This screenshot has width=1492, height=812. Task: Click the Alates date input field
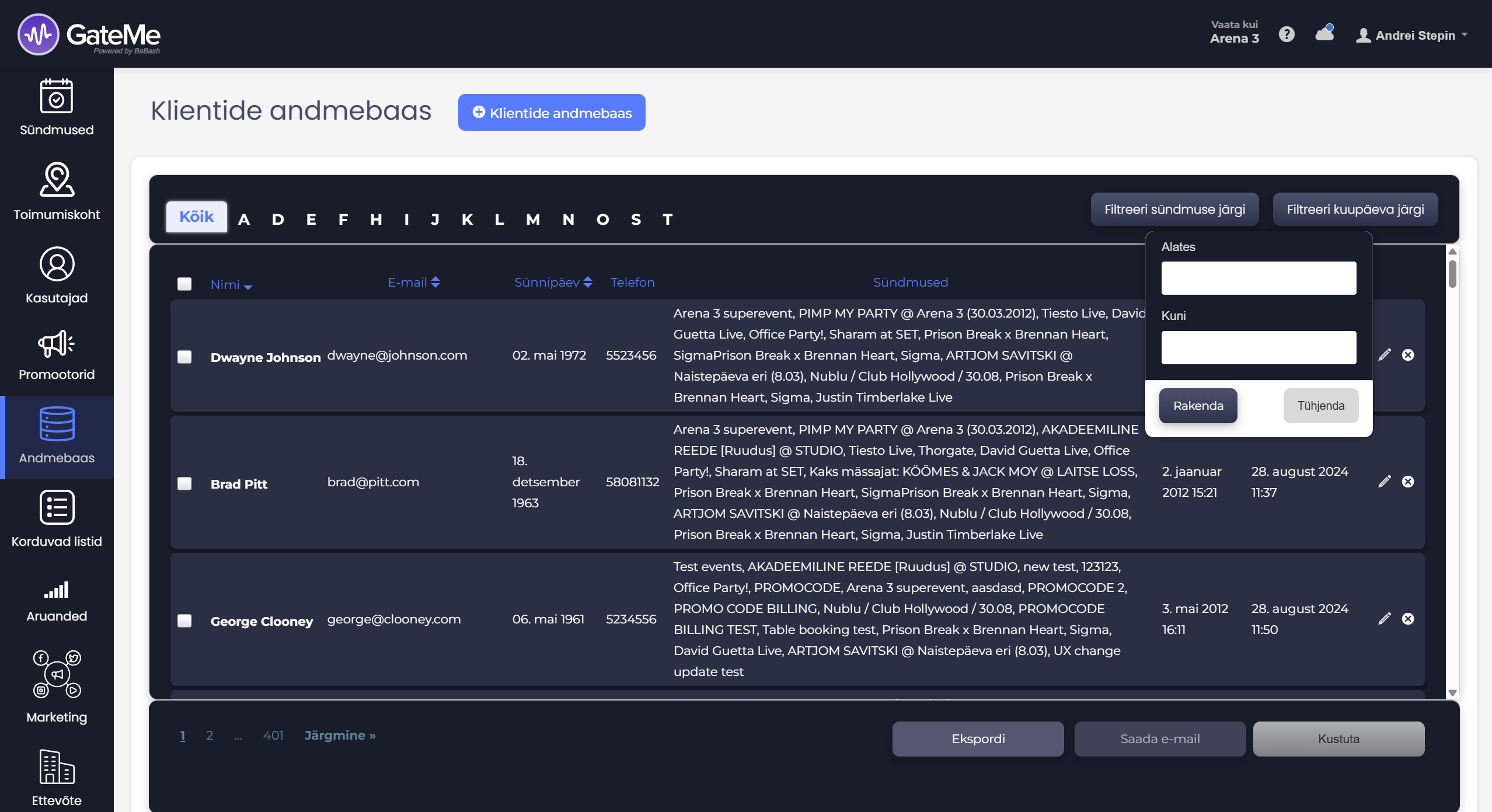tap(1259, 278)
